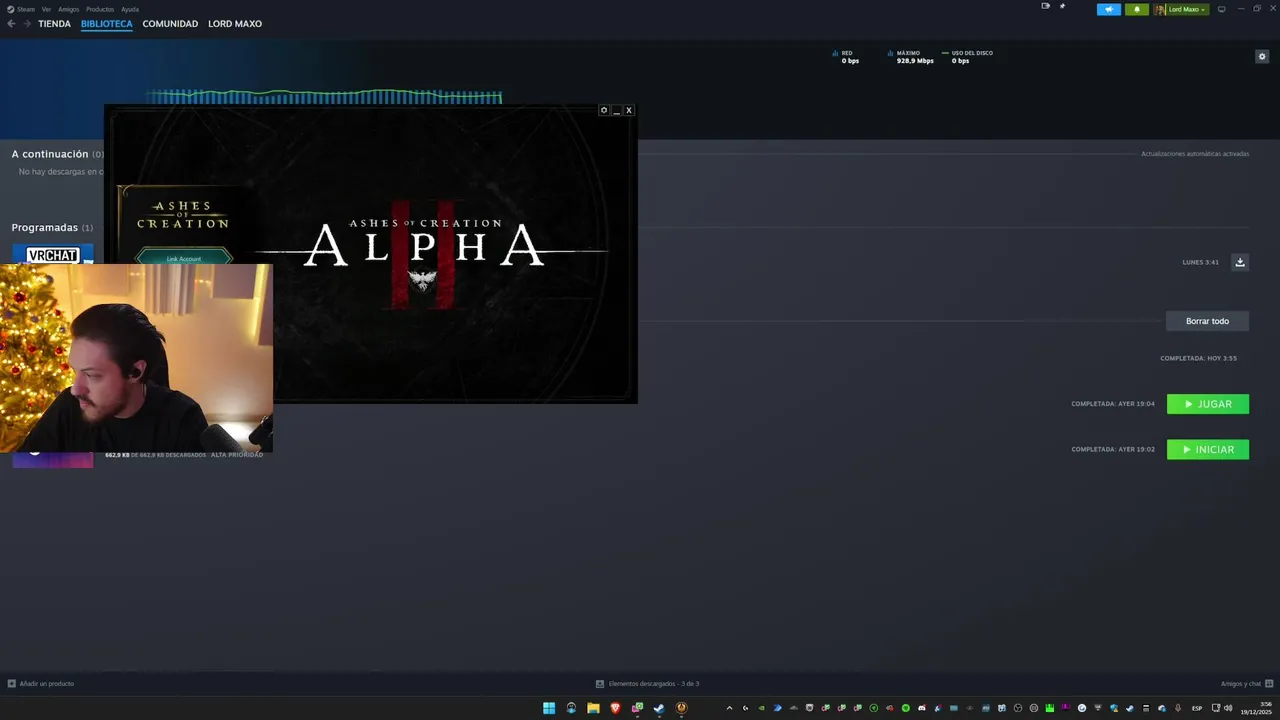Open File Explorer from the taskbar
This screenshot has width=1280, height=720.
pos(593,708)
